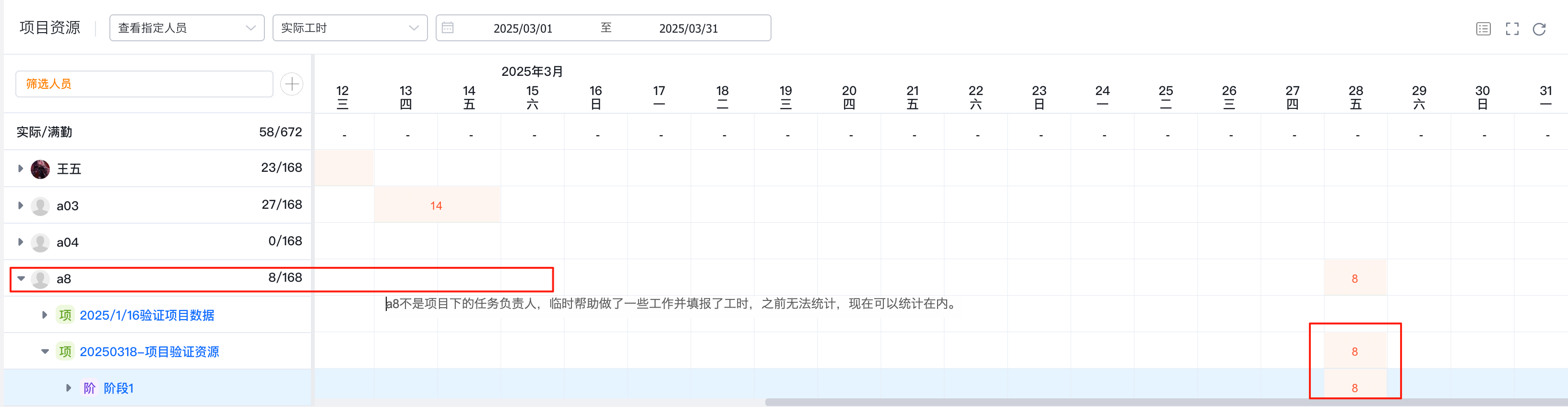1568x407 pixels.
Task: Collapse the a8 row
Action: [21, 279]
